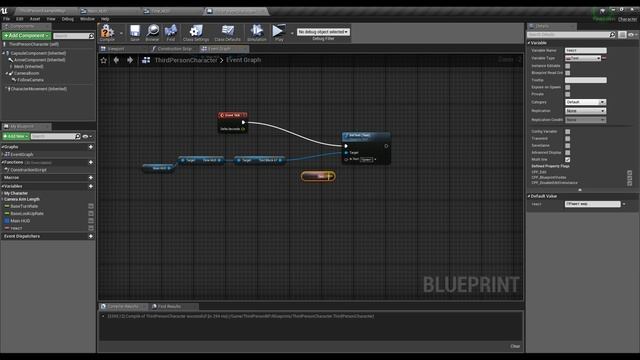
Task: Open the Asset menu
Action: pyautogui.click(x=35, y=19)
